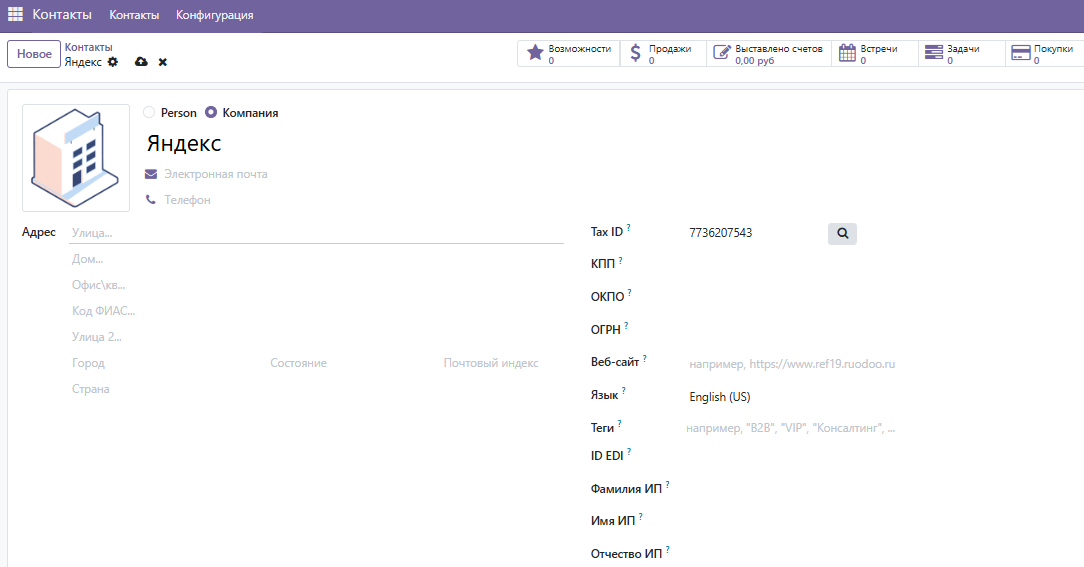Image resolution: width=1084 pixels, height=567 pixels.
Task: Discard changes with the X icon
Action: click(x=162, y=62)
